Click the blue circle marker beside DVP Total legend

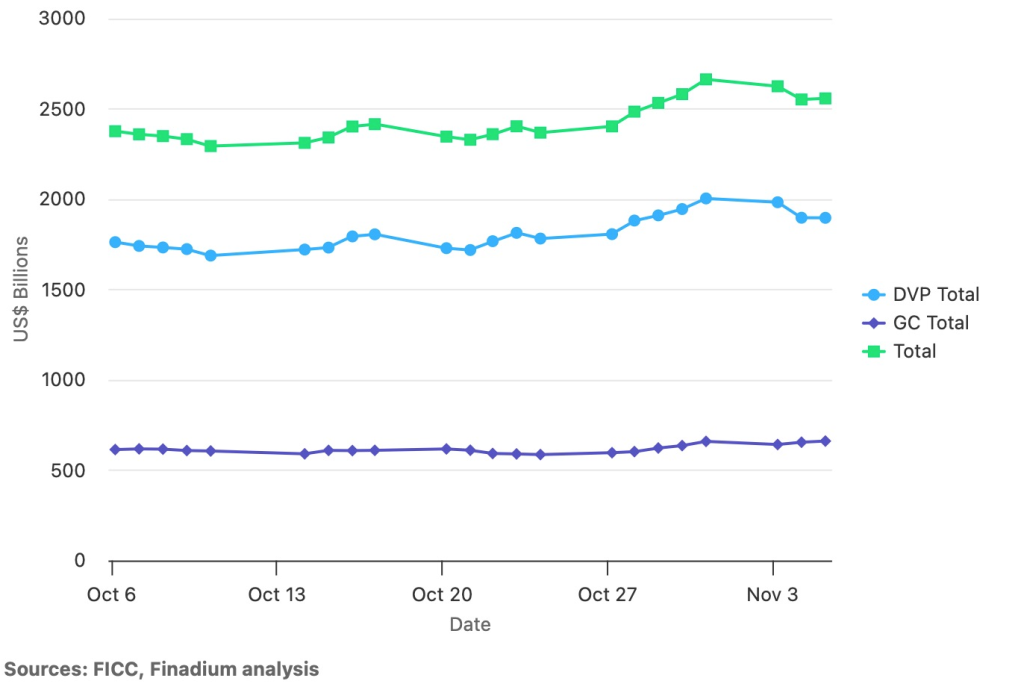click(875, 295)
